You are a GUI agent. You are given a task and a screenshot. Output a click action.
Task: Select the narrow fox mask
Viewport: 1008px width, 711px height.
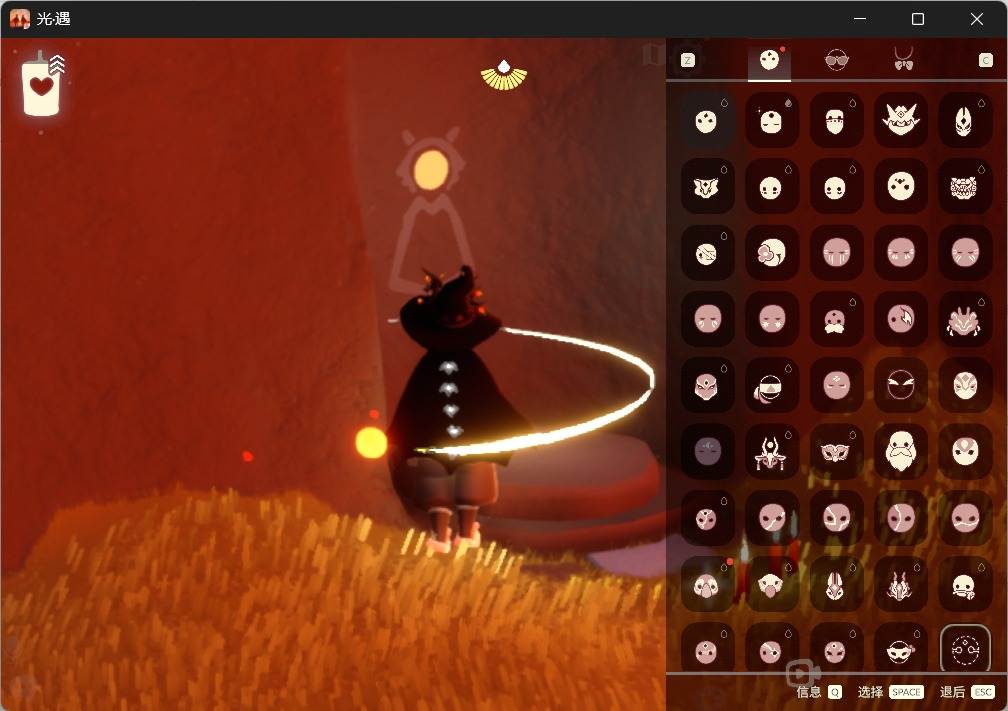point(965,120)
